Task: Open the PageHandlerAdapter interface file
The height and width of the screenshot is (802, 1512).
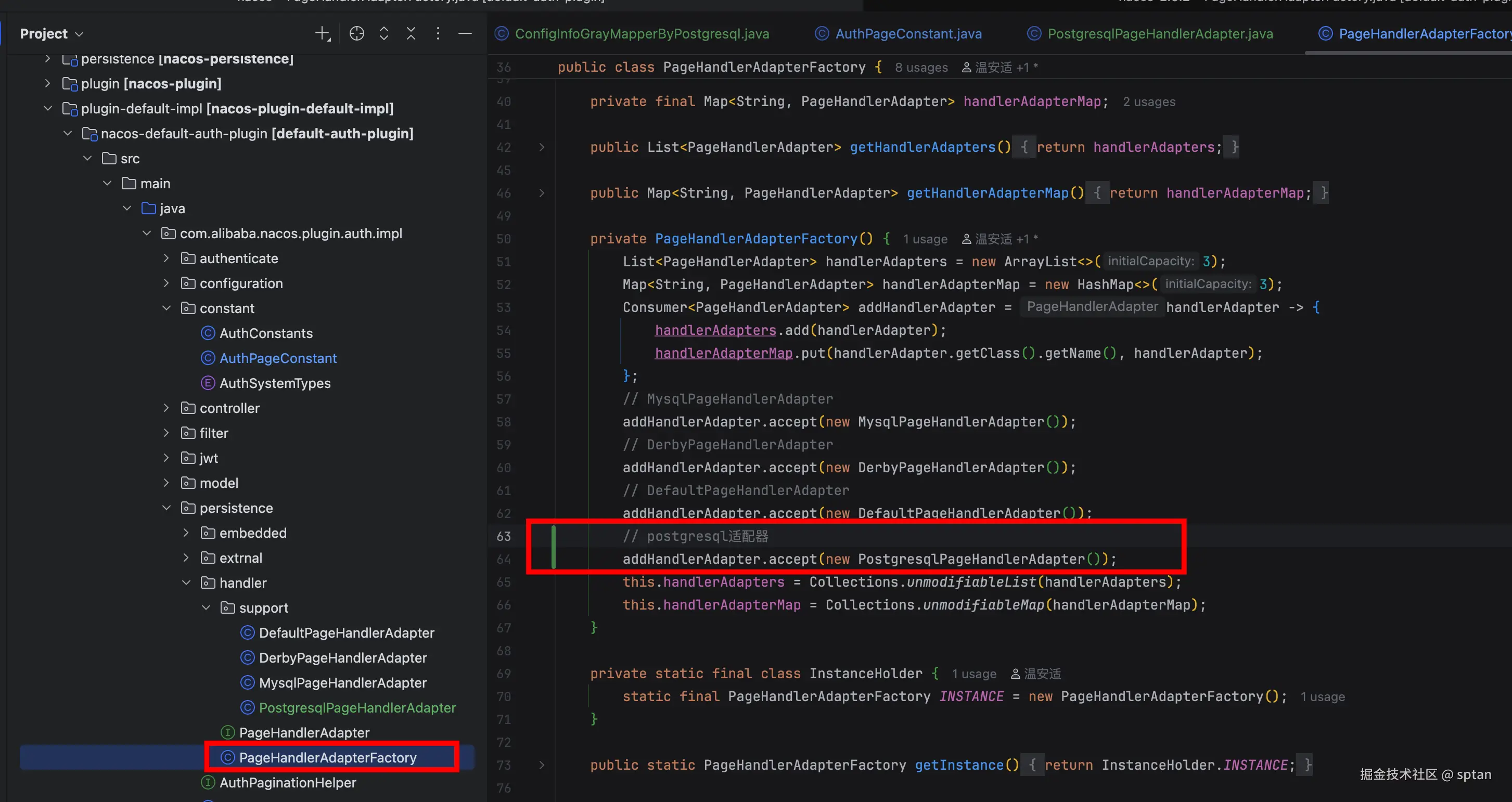Action: [303, 733]
